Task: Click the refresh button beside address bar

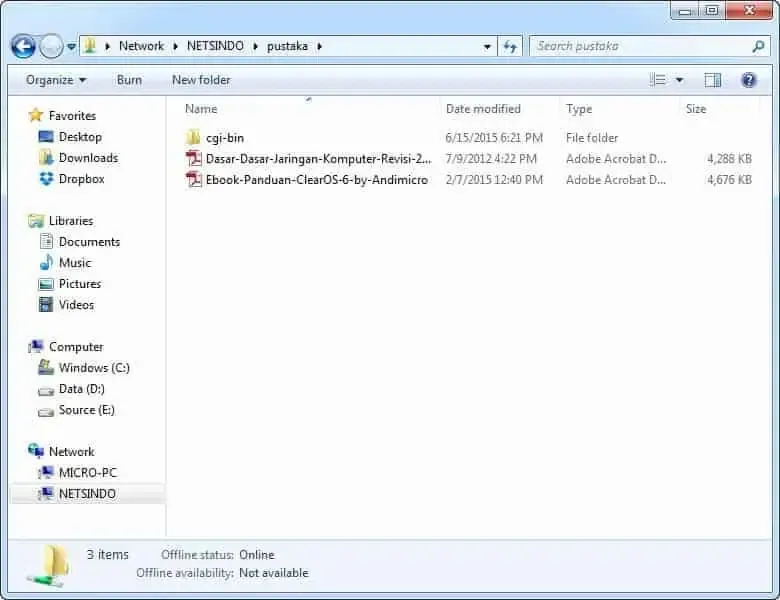Action: pos(510,46)
